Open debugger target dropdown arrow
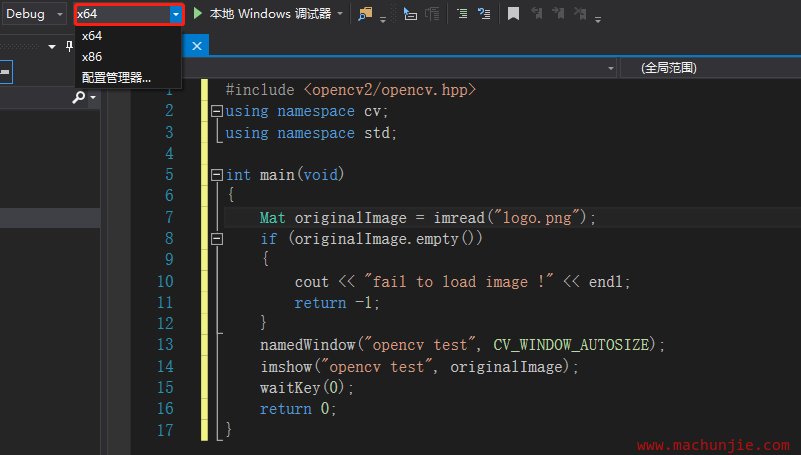Image resolution: width=801 pixels, height=455 pixels. click(340, 14)
